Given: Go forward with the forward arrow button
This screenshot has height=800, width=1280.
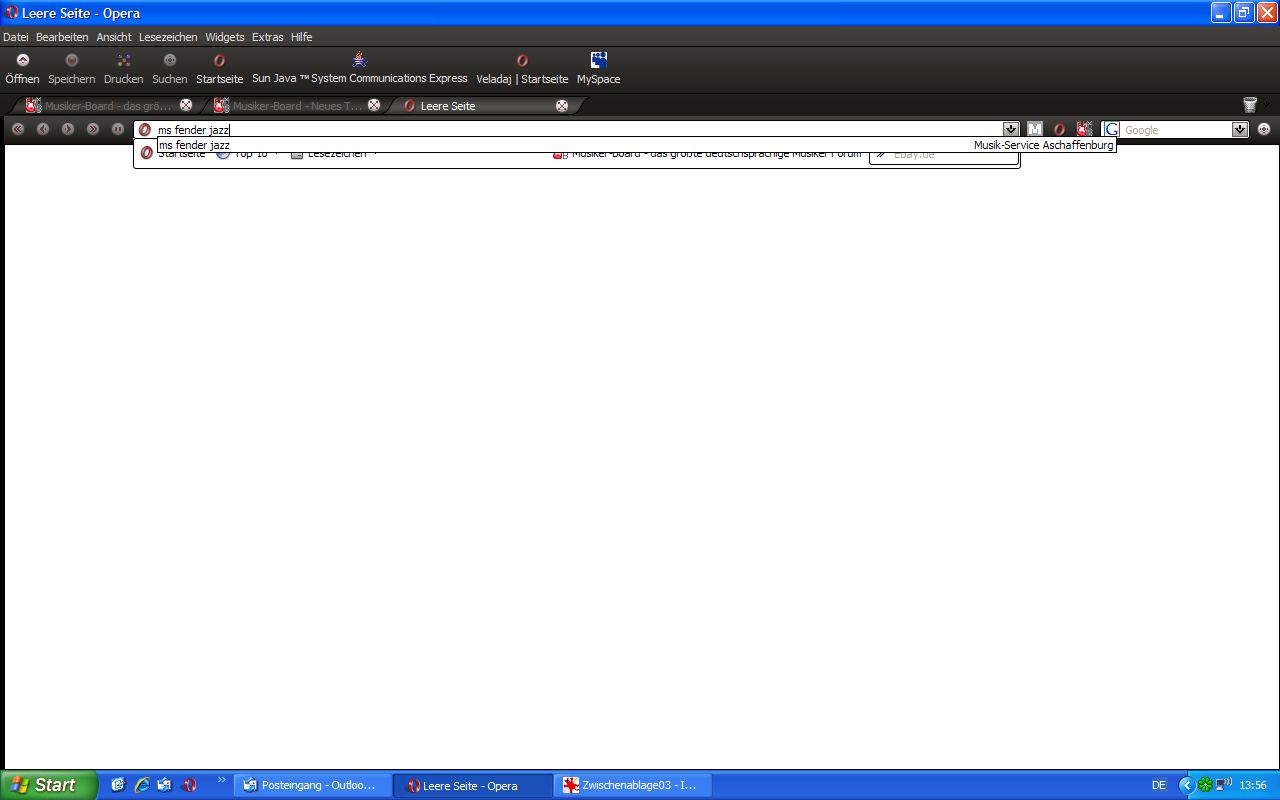Looking at the screenshot, I should [x=68, y=129].
